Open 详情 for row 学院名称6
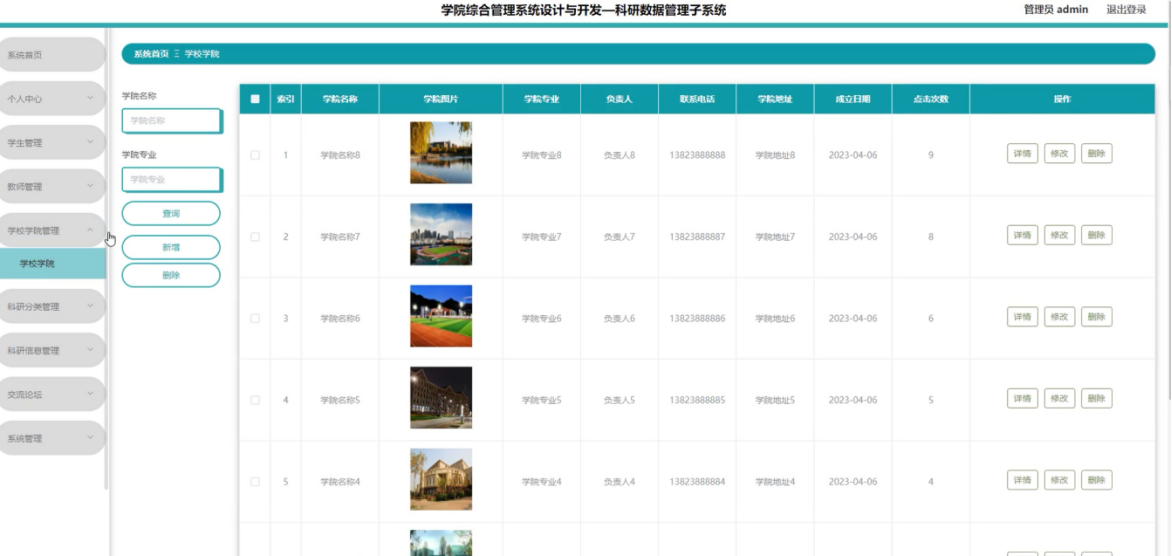 [1022, 317]
